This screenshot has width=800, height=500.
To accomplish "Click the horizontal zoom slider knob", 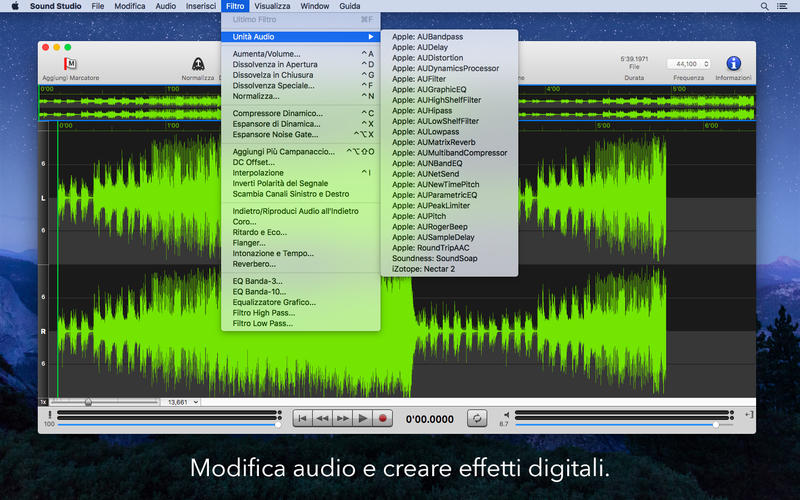I will (x=88, y=402).
